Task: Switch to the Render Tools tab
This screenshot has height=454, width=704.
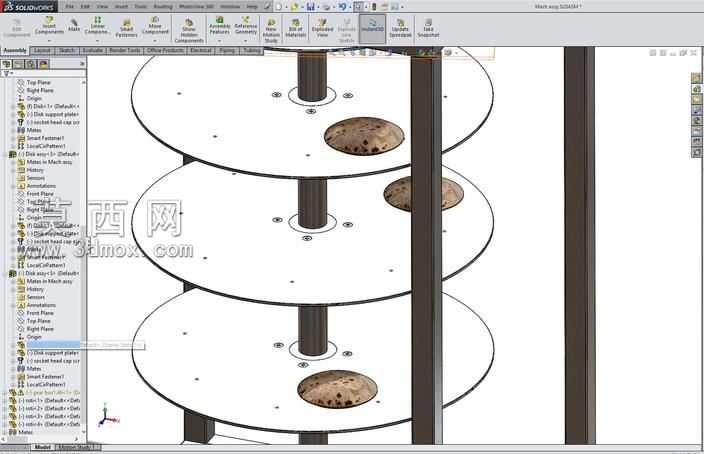Action: click(125, 50)
